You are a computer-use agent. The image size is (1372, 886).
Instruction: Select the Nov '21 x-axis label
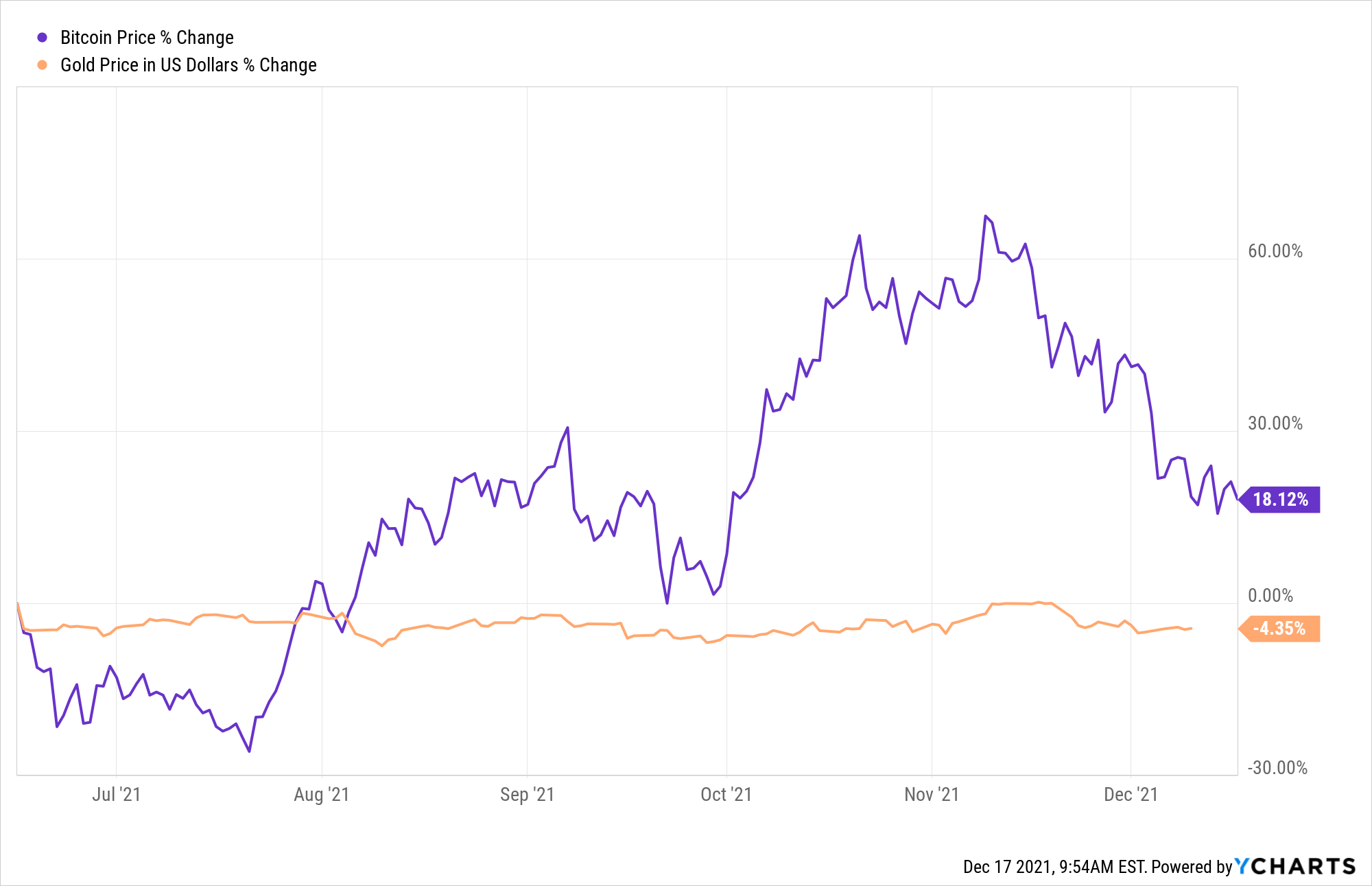(x=932, y=795)
